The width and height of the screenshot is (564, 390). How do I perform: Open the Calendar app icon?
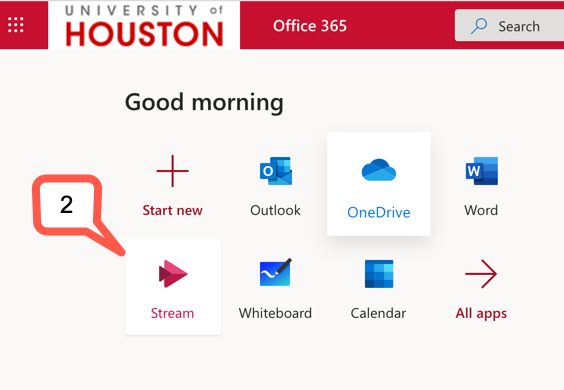pyautogui.click(x=379, y=274)
